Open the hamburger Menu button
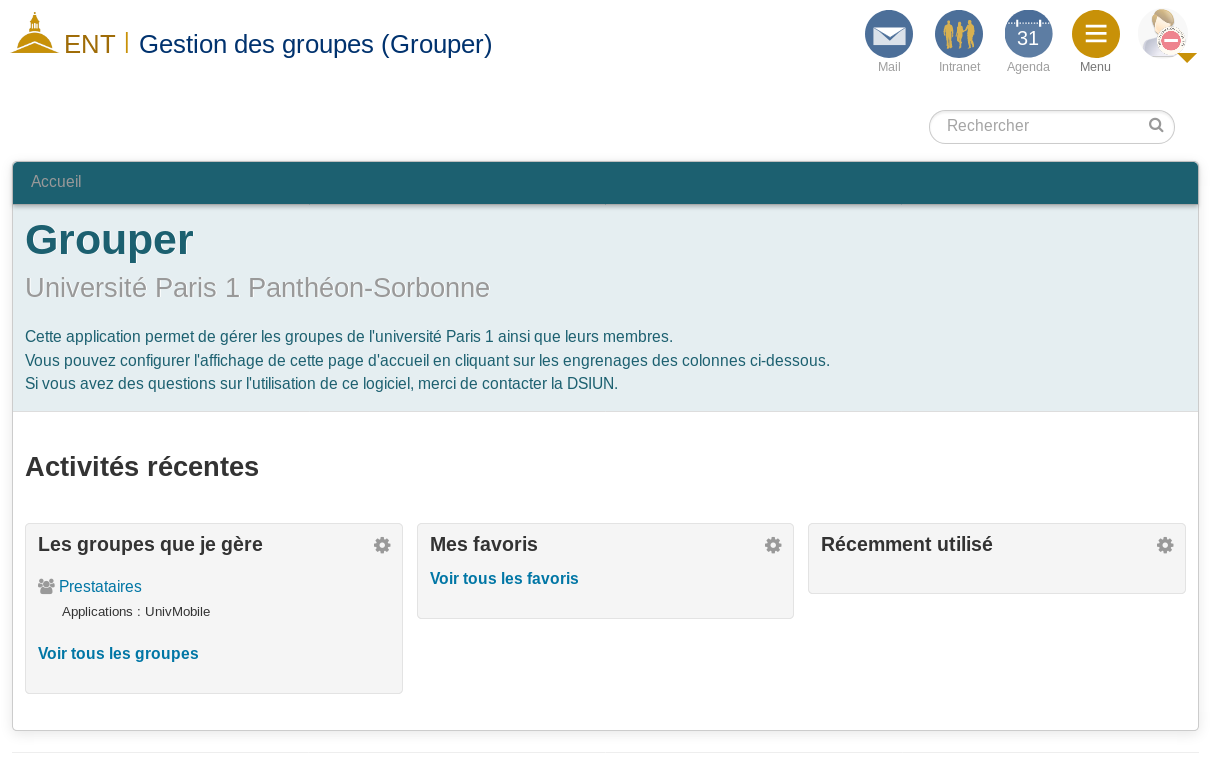 click(1095, 35)
